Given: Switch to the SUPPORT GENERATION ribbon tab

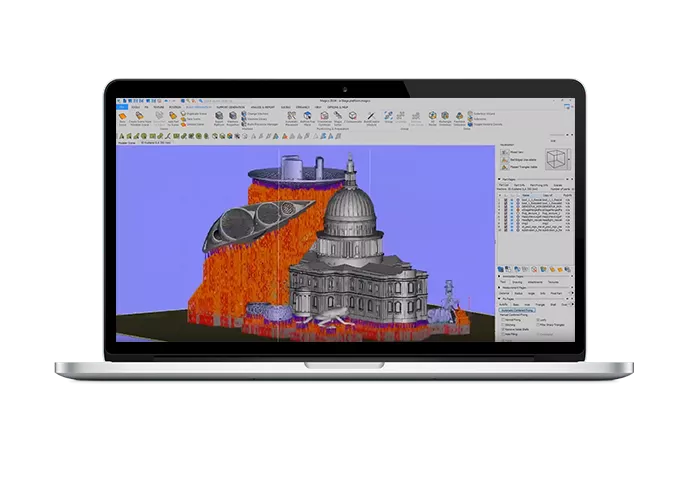Looking at the screenshot, I should pos(231,107).
